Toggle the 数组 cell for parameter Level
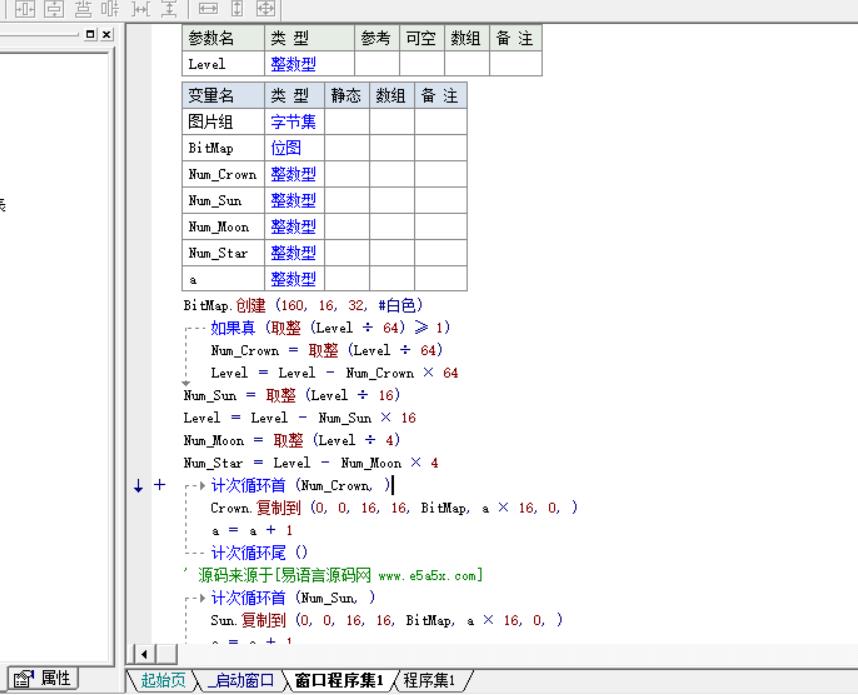The width and height of the screenshot is (858, 695). click(x=467, y=63)
